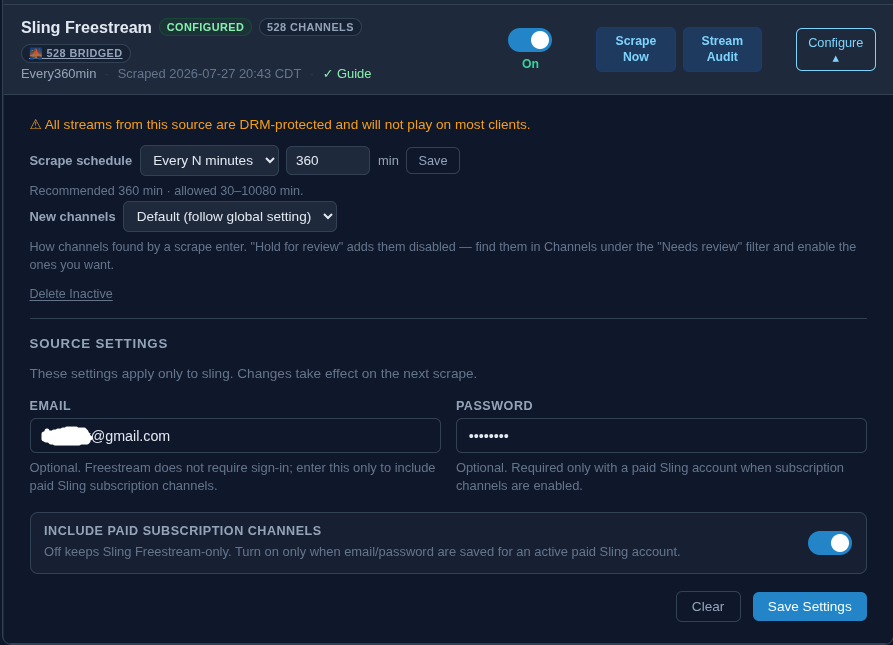Click the Scrape Now button
Viewport: 893px width, 645px height.
(636, 49)
